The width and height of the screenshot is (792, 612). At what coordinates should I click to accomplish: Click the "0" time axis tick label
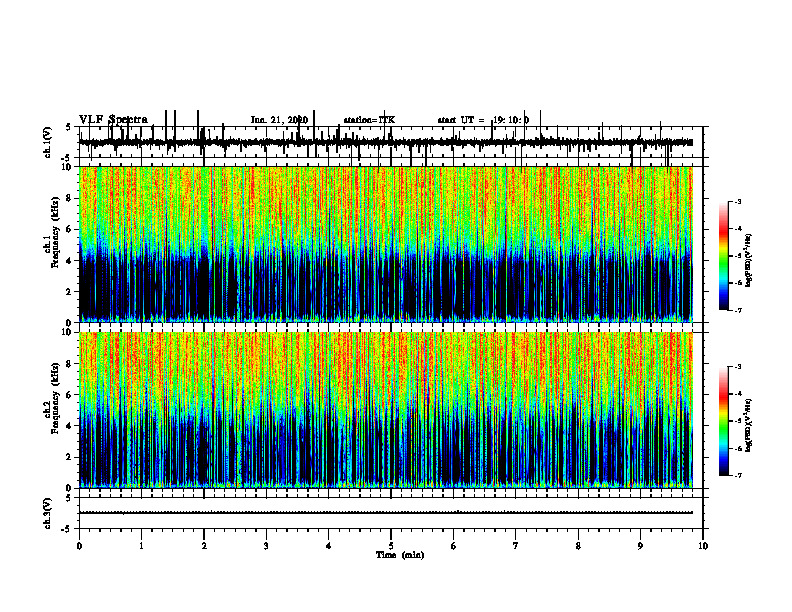[x=79, y=546]
